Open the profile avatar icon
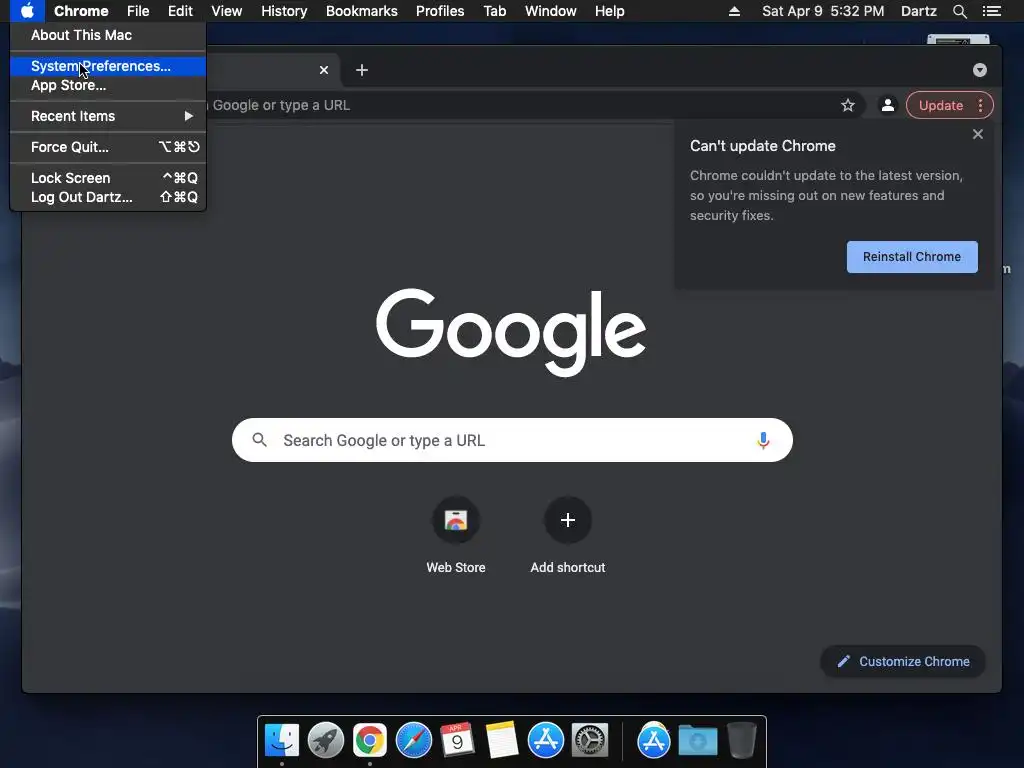This screenshot has height=768, width=1024. (888, 105)
